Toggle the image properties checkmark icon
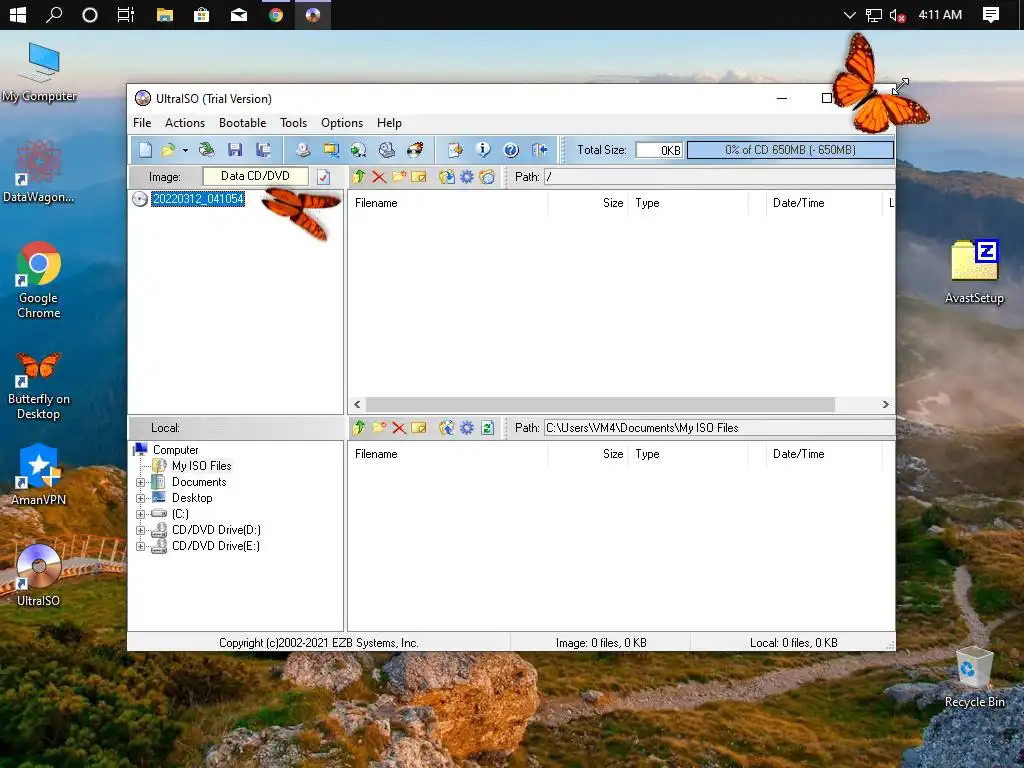Image resolution: width=1024 pixels, height=768 pixels. [x=323, y=177]
